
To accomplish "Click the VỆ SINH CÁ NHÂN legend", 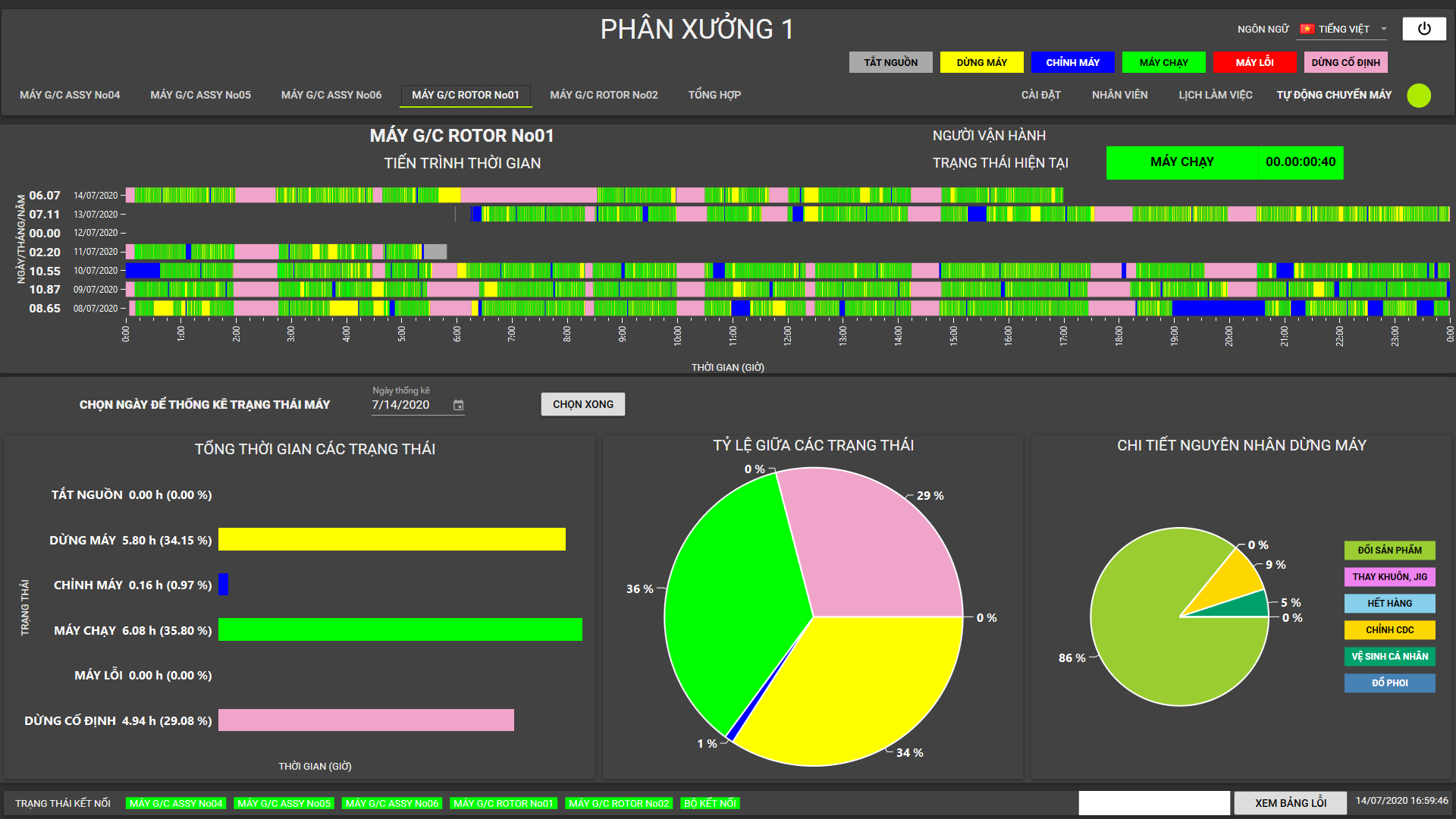I will (x=1389, y=656).
